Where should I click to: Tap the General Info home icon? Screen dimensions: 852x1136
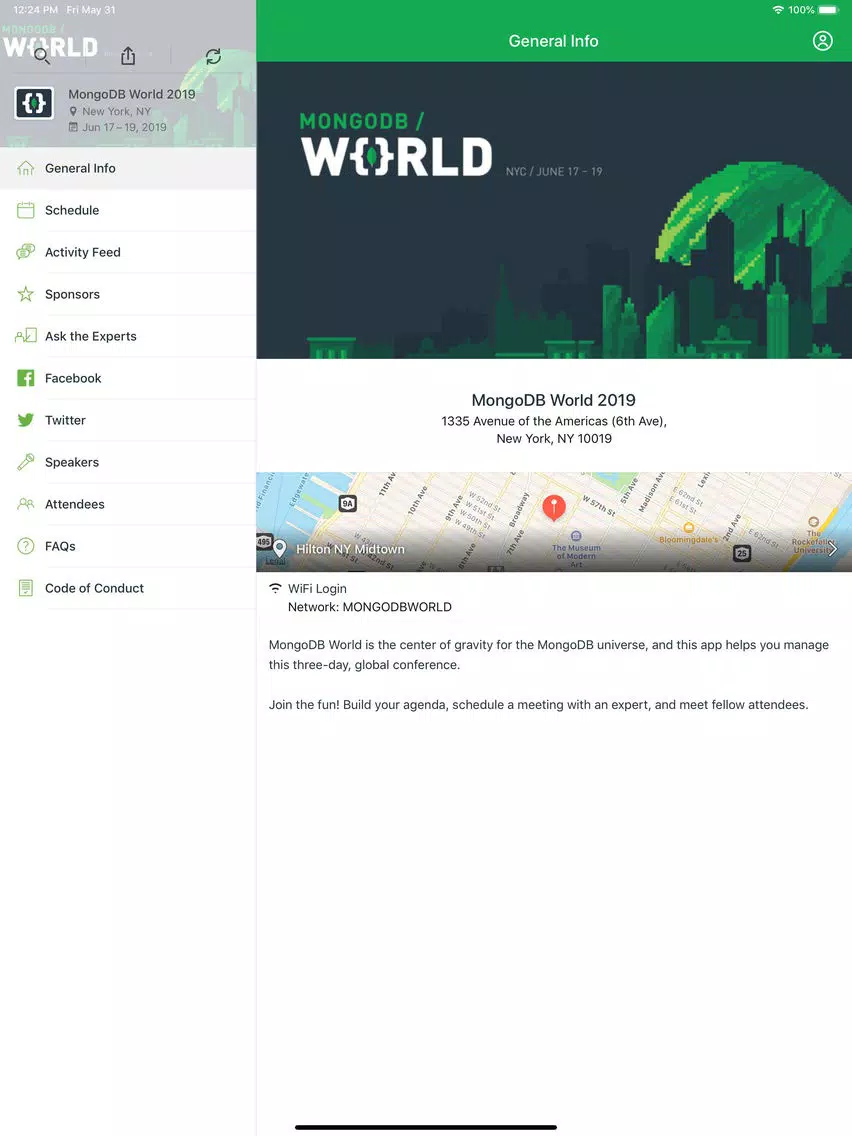pos(25,168)
